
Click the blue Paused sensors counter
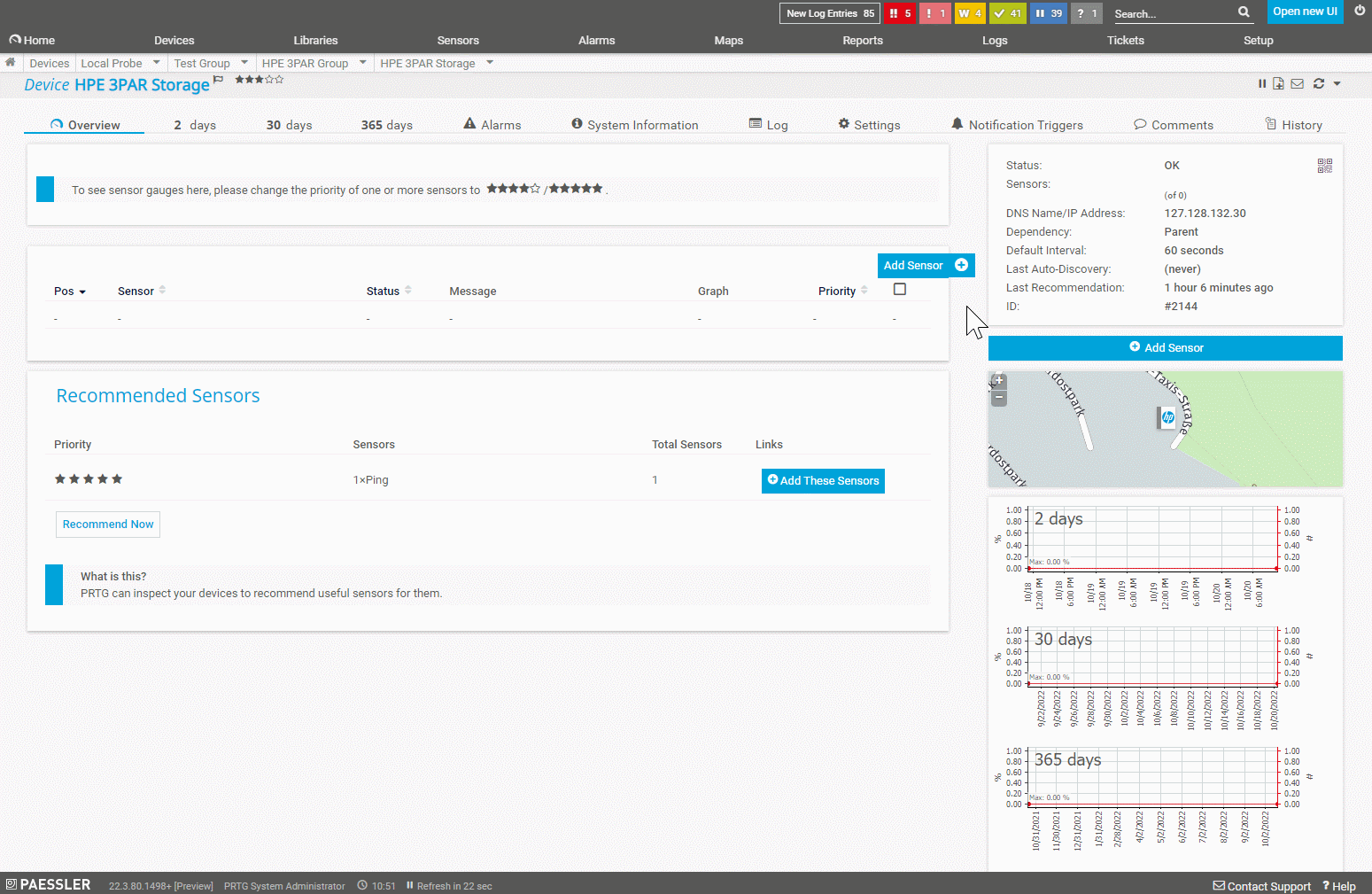(x=1049, y=13)
